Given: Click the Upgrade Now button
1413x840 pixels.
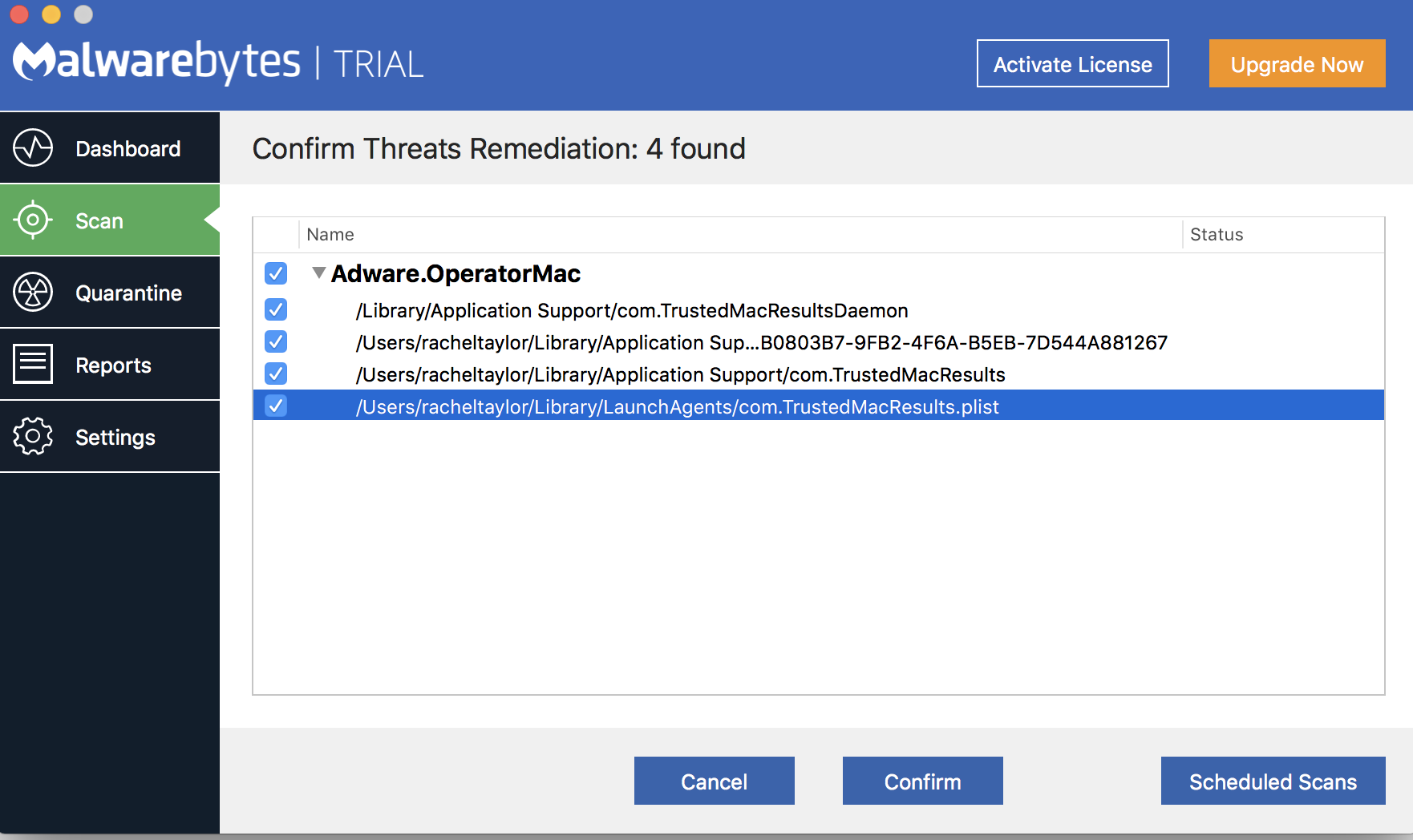Looking at the screenshot, I should point(1298,64).
